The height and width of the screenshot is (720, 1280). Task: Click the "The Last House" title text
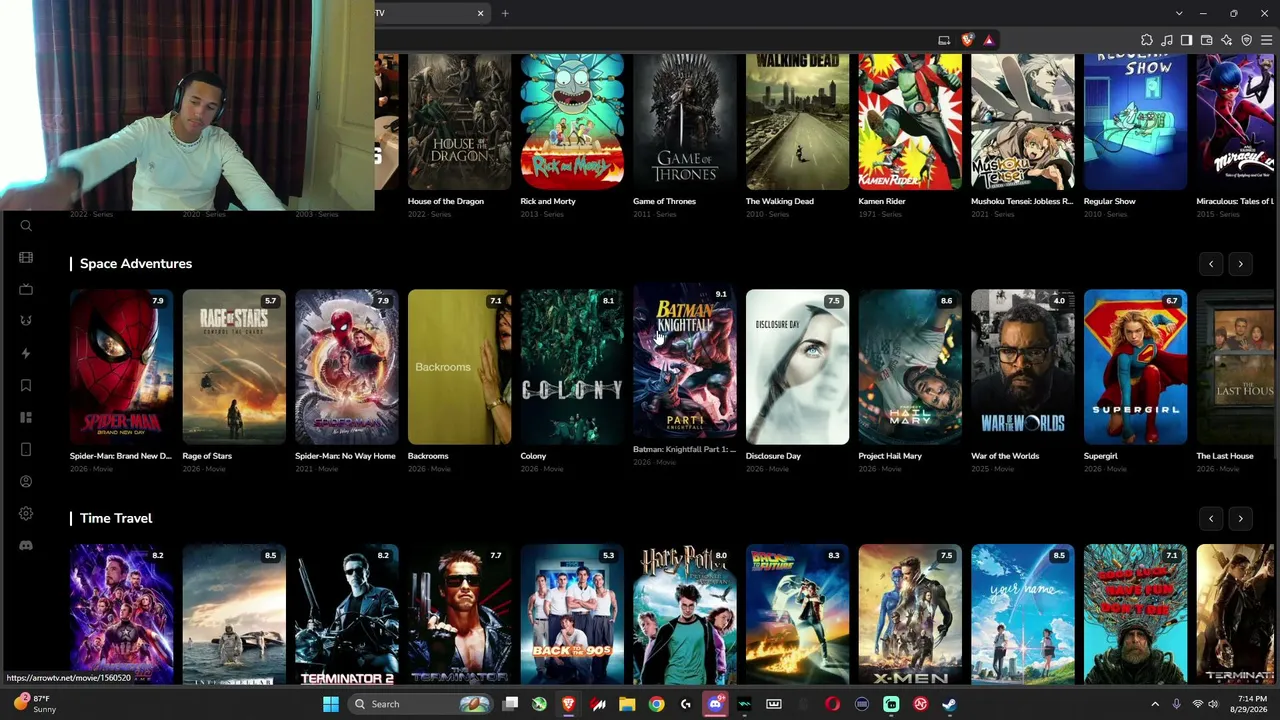click(x=1225, y=456)
